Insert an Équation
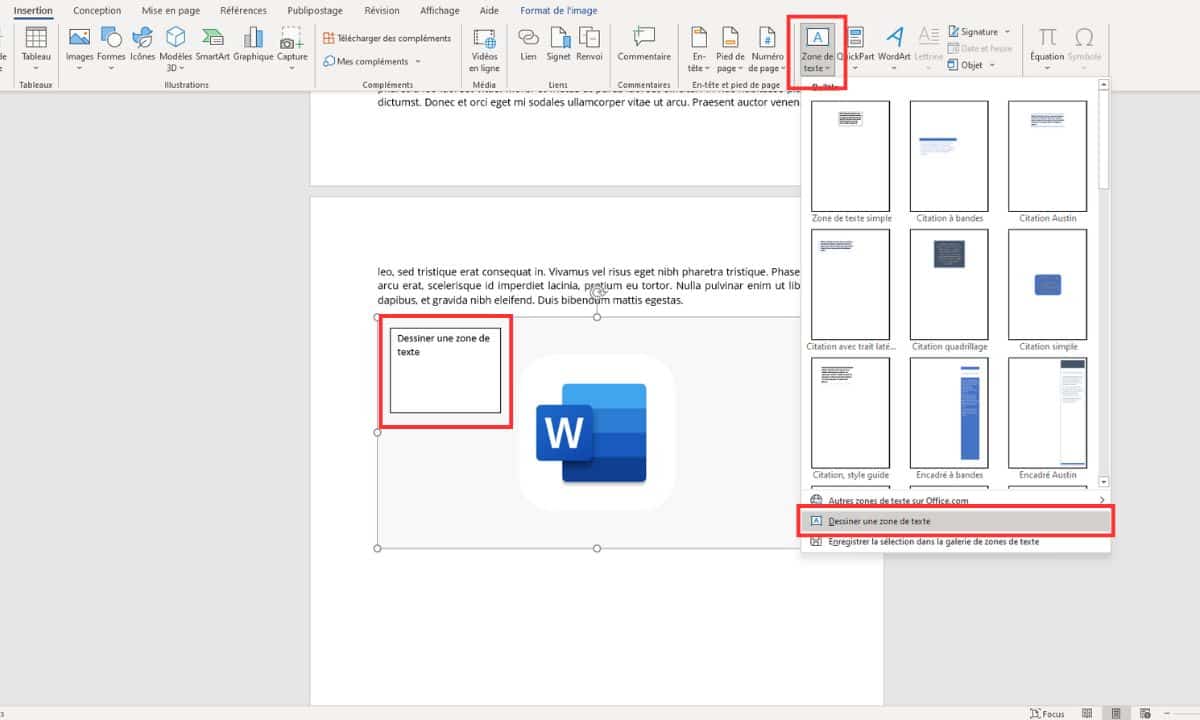 point(1048,48)
